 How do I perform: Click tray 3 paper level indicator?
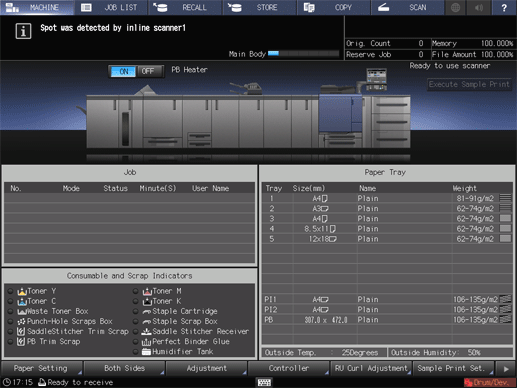tap(505, 219)
